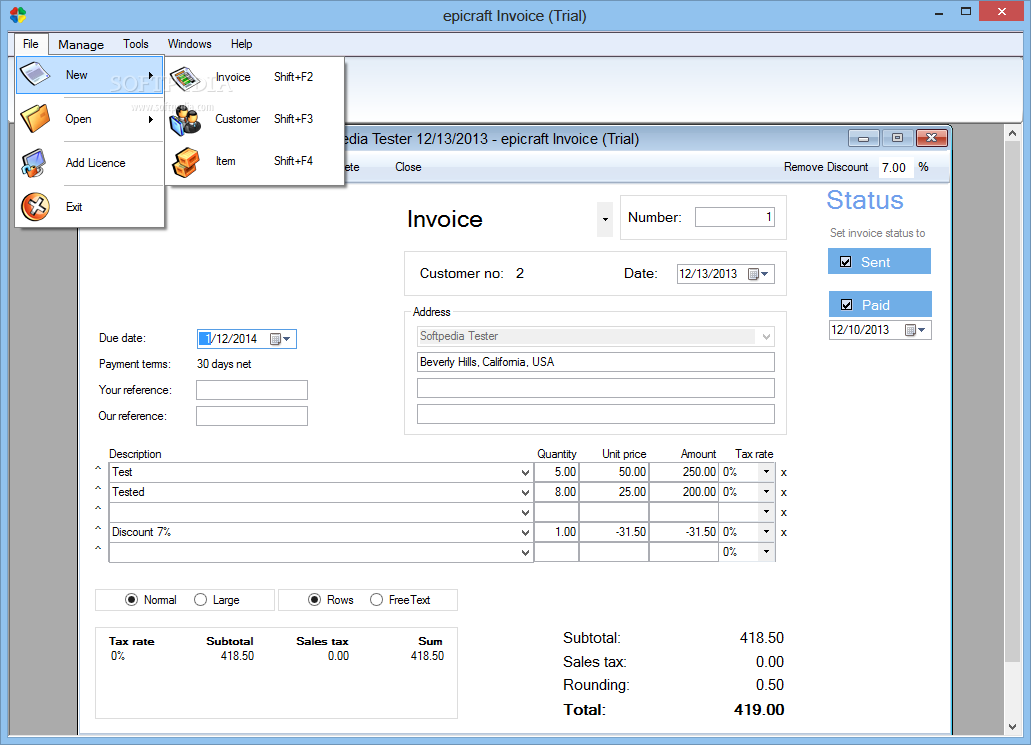Open calendar icon for Paid date 12/10/2013
The height and width of the screenshot is (745, 1031).
pos(915,330)
